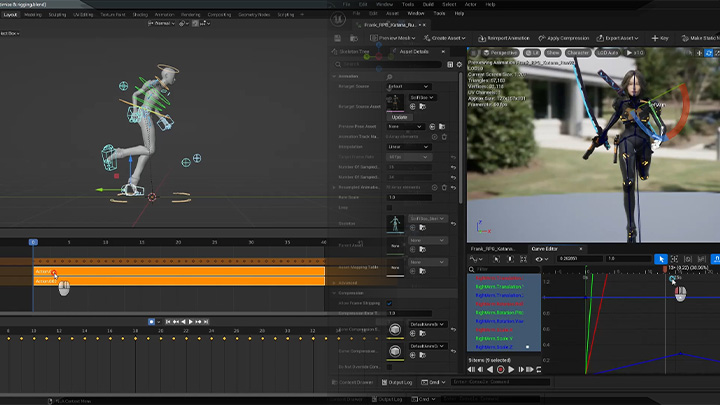Open curve editor view mode dropdown

click(x=476, y=259)
